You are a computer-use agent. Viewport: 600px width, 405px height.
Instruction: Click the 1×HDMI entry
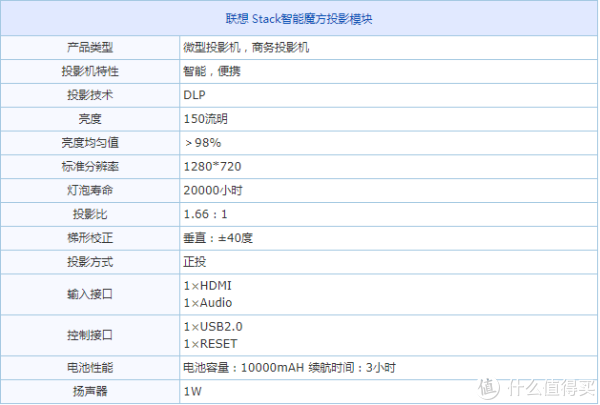tap(207, 286)
